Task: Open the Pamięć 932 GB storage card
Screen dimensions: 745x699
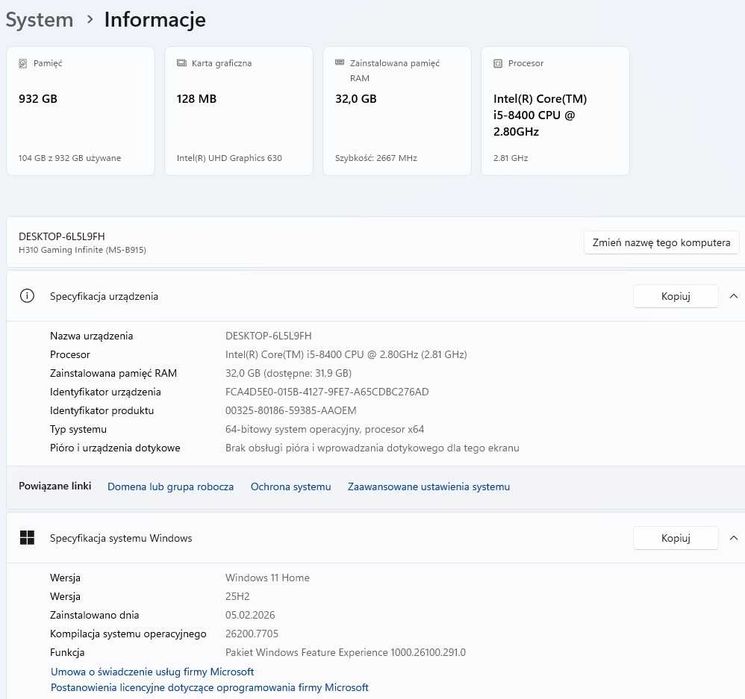Action: pyautogui.click(x=80, y=111)
